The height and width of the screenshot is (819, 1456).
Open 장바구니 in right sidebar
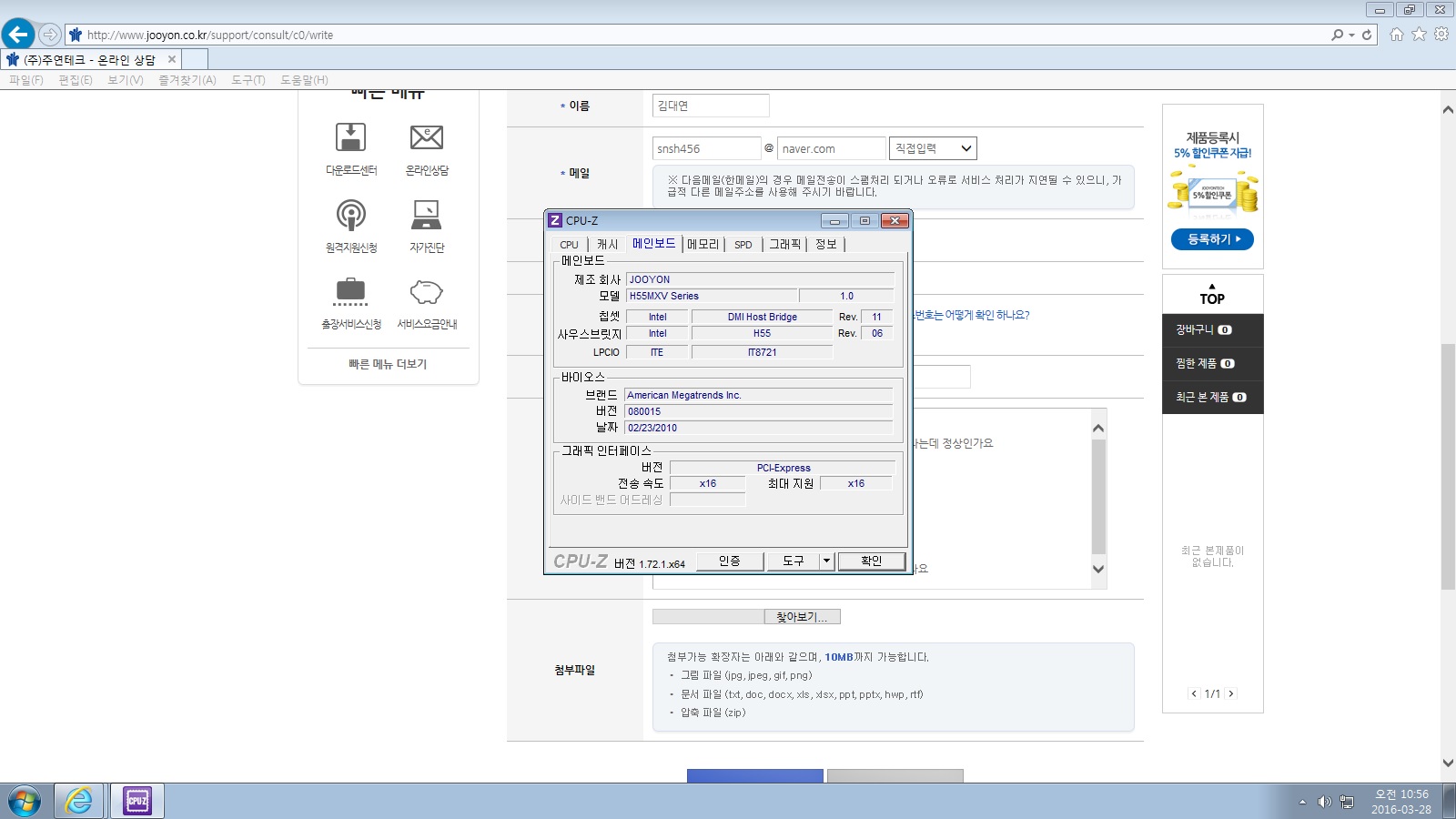(1212, 330)
